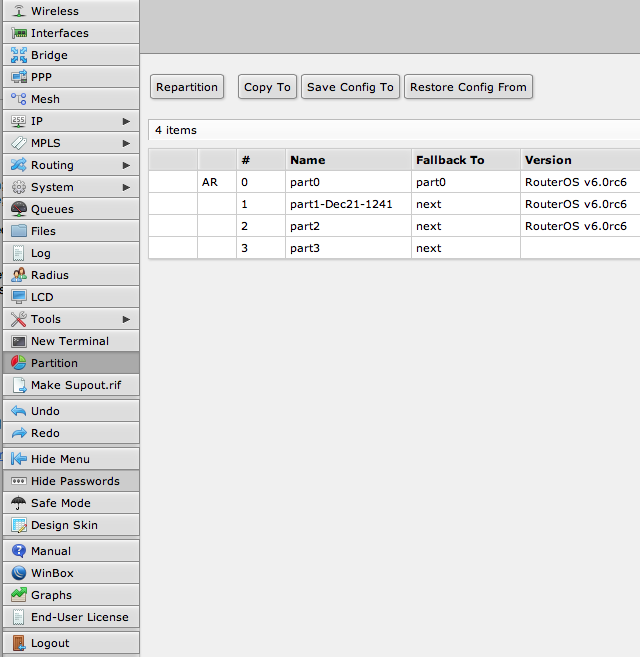Select the part3 partition name
The height and width of the screenshot is (657, 640).
[x=305, y=248]
